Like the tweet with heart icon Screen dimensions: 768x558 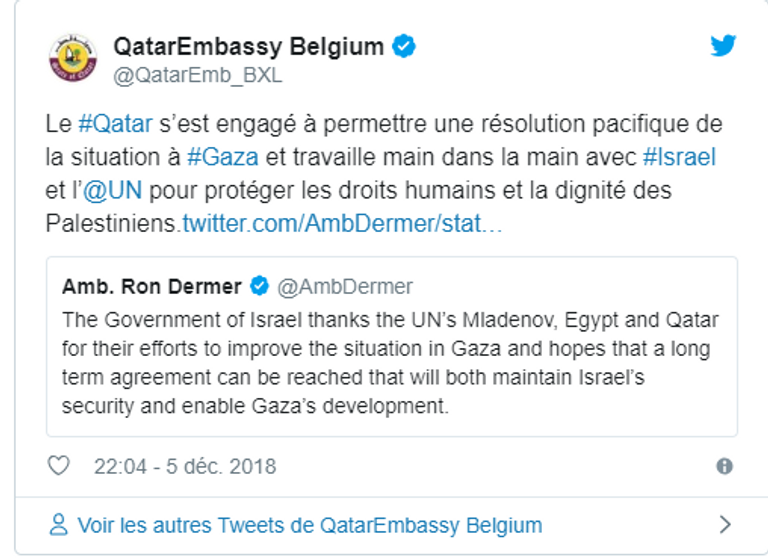click(60, 466)
